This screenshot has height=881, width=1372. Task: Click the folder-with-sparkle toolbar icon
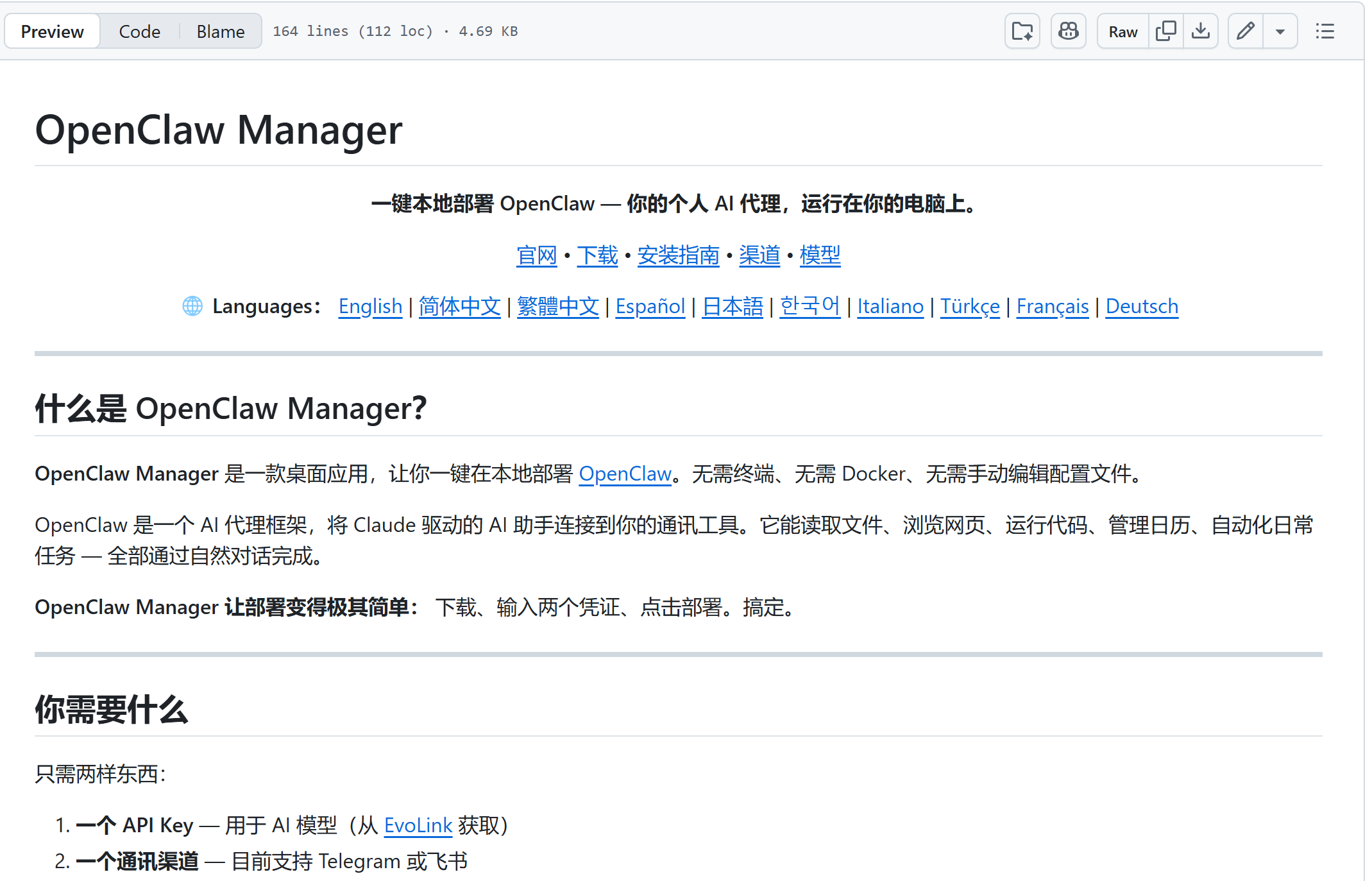coord(1022,31)
